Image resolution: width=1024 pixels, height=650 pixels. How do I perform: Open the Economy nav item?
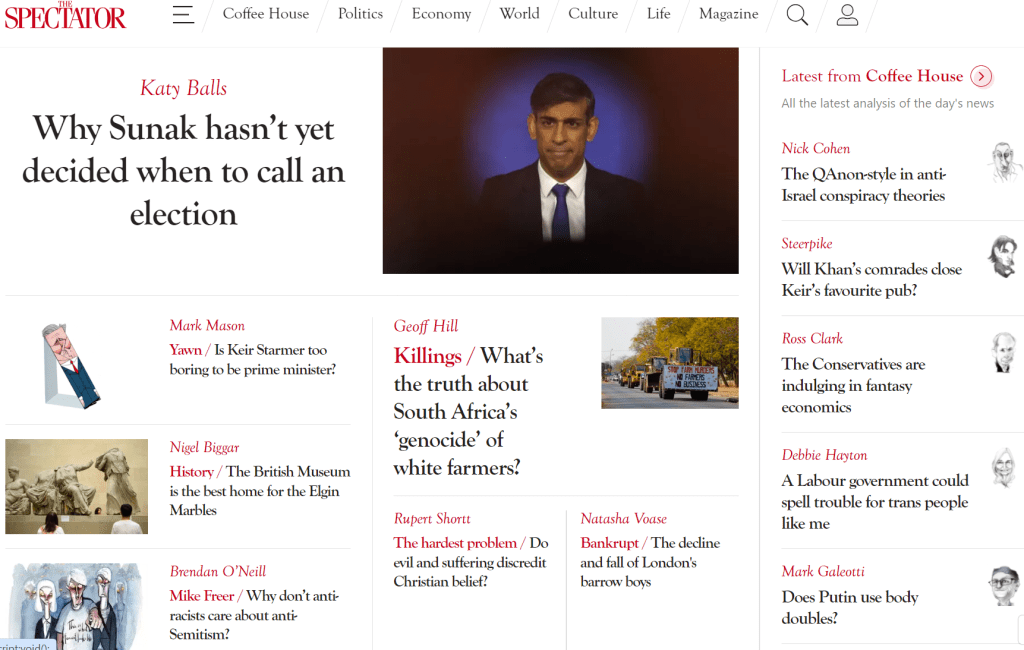click(441, 14)
